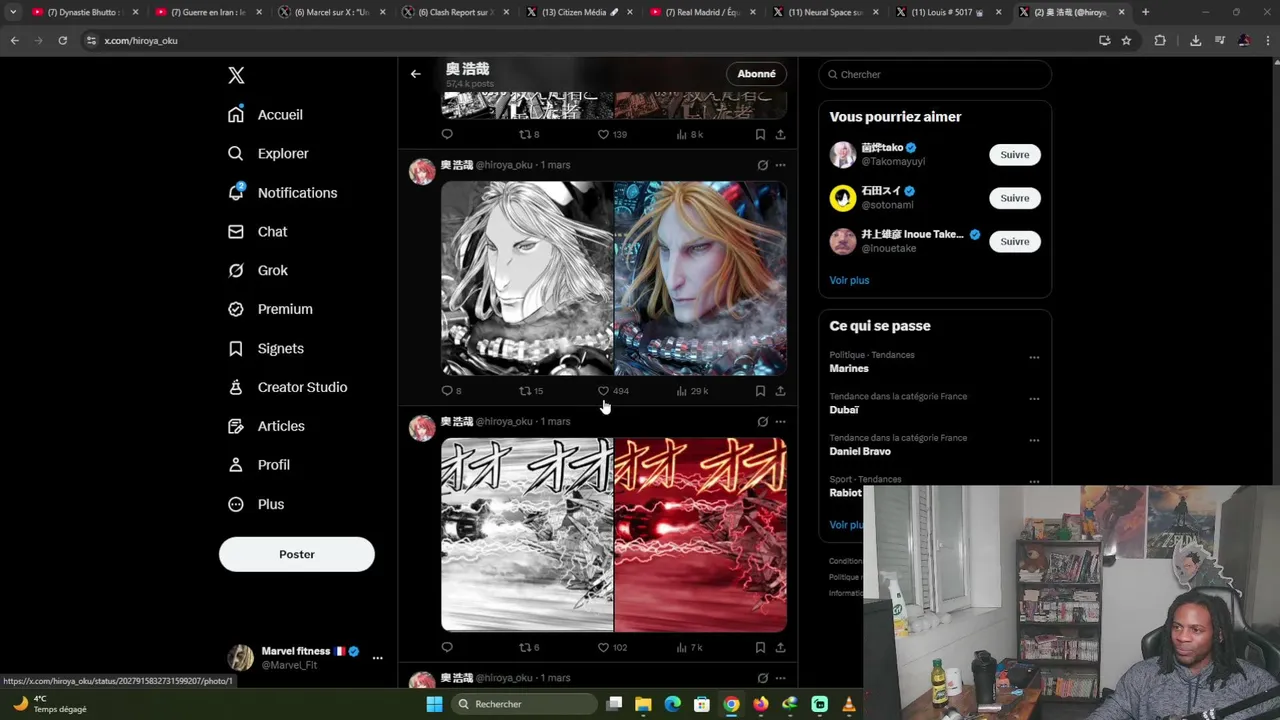Open the colored blond portrait image
The image size is (1280, 720).
701,278
